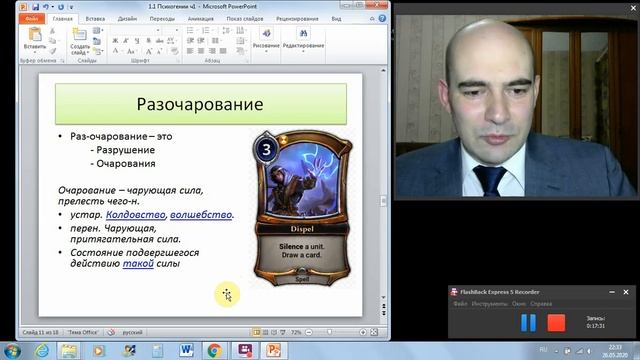Toggle text Shadow formatting
640x360 pixels.
coord(148,41)
